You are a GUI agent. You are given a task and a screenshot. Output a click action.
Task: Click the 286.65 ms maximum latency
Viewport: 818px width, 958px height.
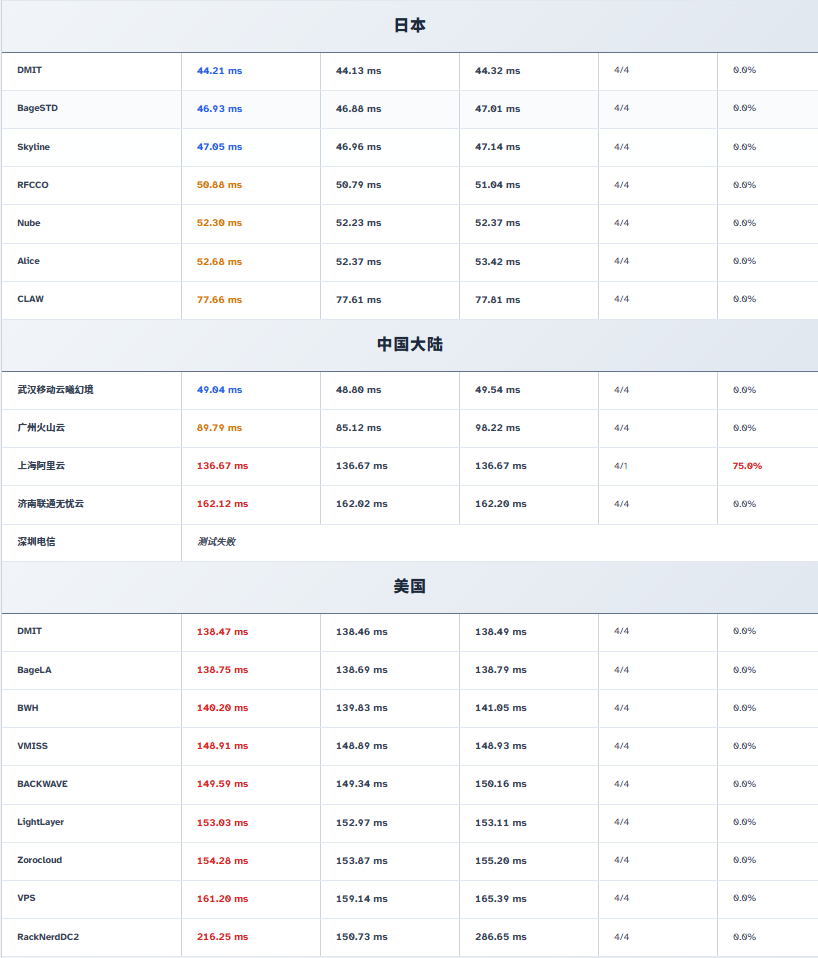coord(500,937)
